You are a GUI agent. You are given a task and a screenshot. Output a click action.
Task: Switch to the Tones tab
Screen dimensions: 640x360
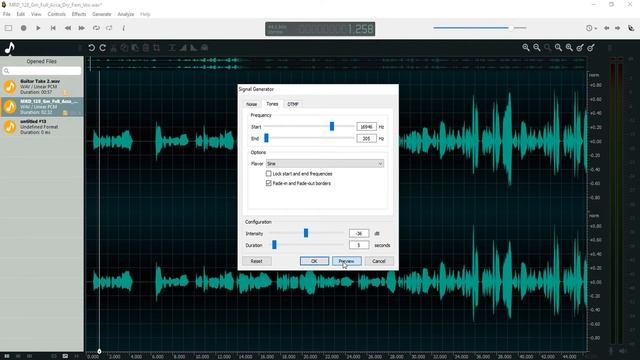(x=272, y=104)
